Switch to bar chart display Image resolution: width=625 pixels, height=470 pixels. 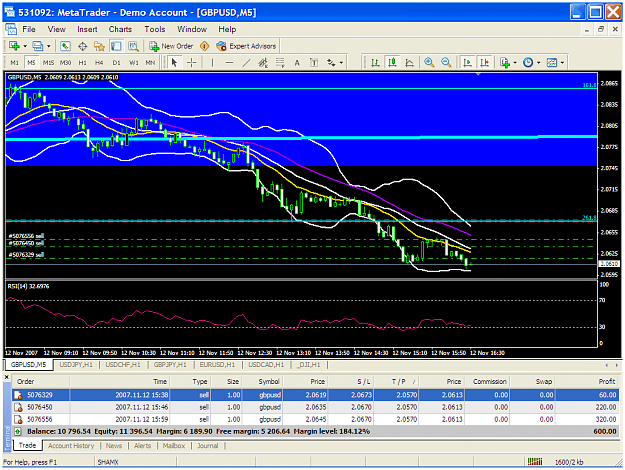point(375,63)
